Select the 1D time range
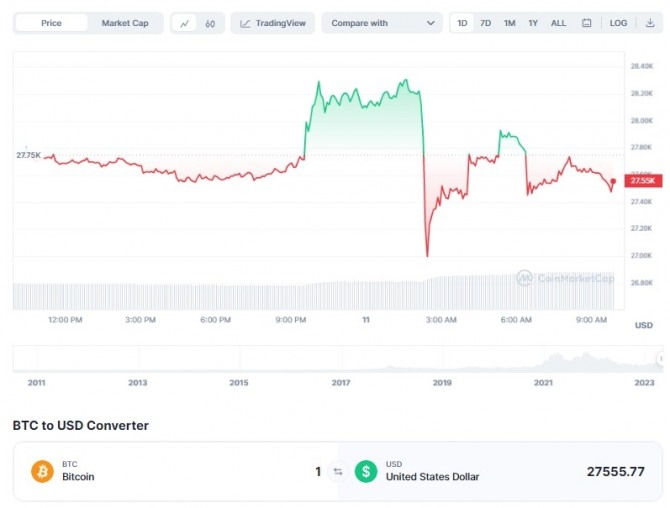670x508 pixels. pos(462,23)
